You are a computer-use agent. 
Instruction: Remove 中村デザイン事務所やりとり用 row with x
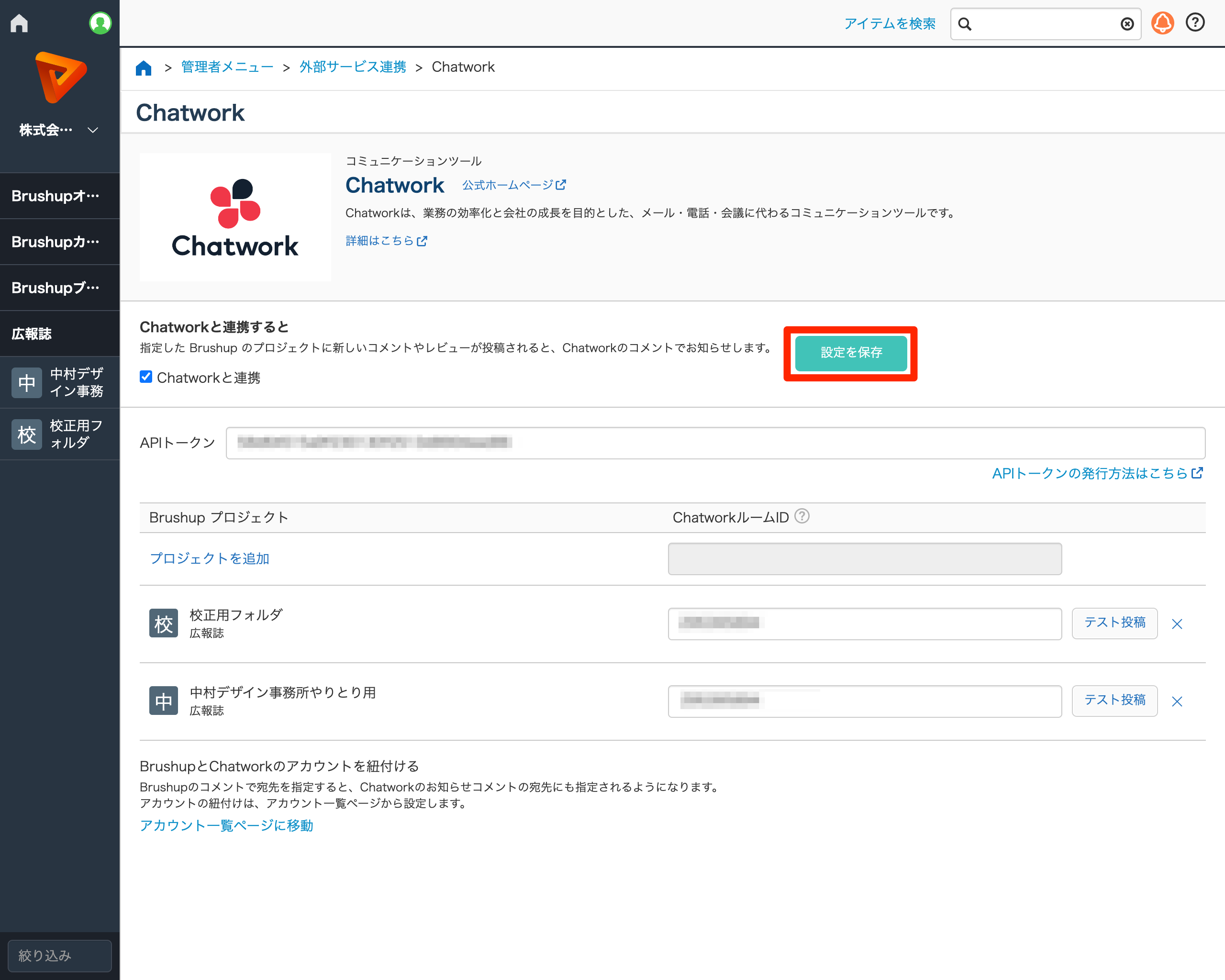(1177, 702)
